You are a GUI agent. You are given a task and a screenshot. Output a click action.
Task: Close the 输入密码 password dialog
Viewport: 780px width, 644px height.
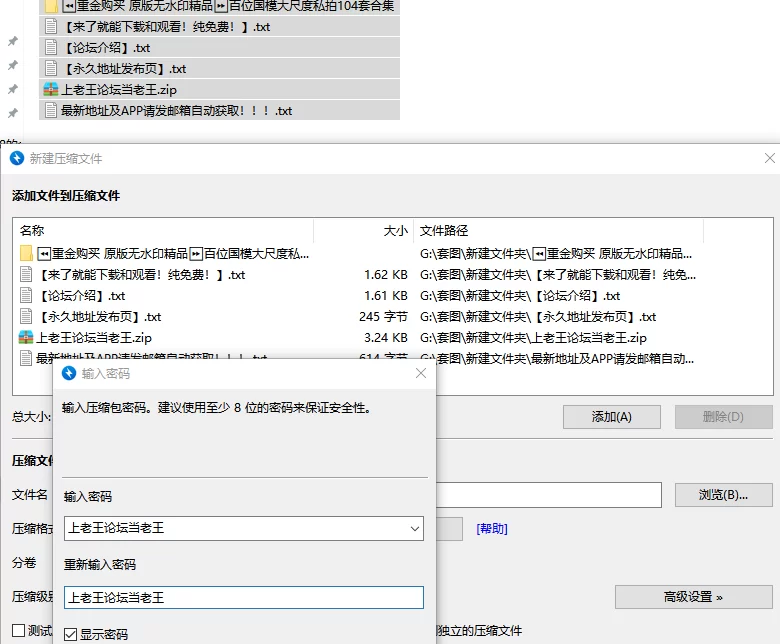[421, 373]
